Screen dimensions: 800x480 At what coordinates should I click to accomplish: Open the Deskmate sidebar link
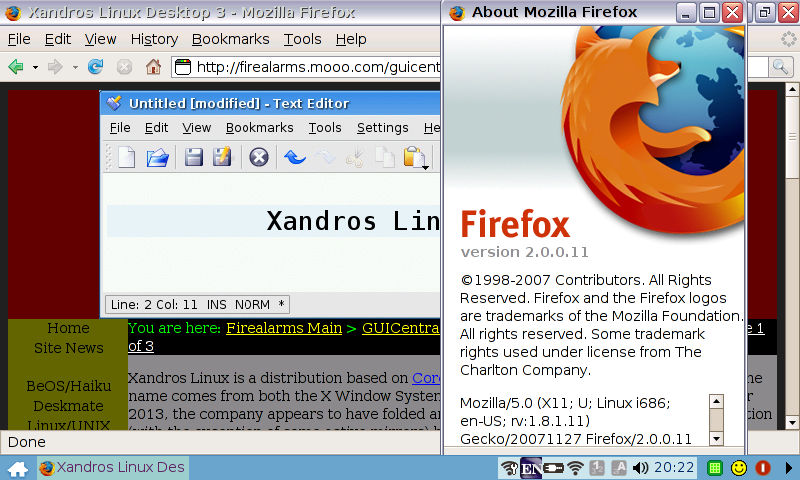68,406
